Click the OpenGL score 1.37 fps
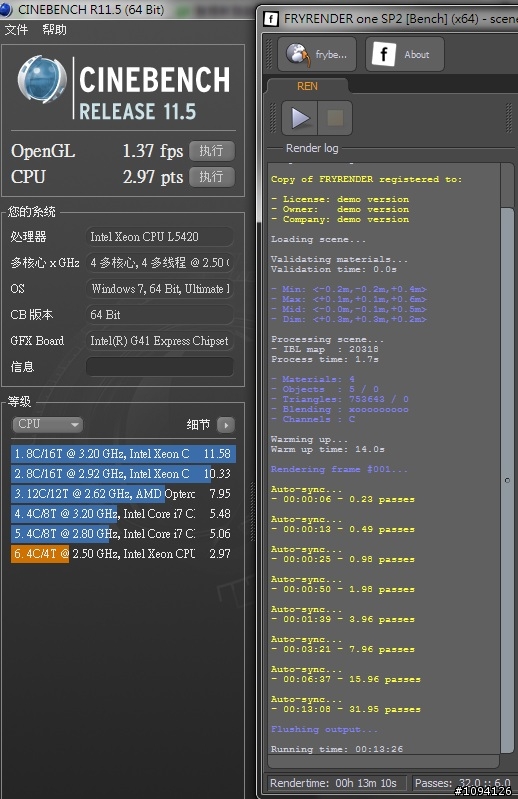Viewport: 518px width, 799px height. coord(152,151)
